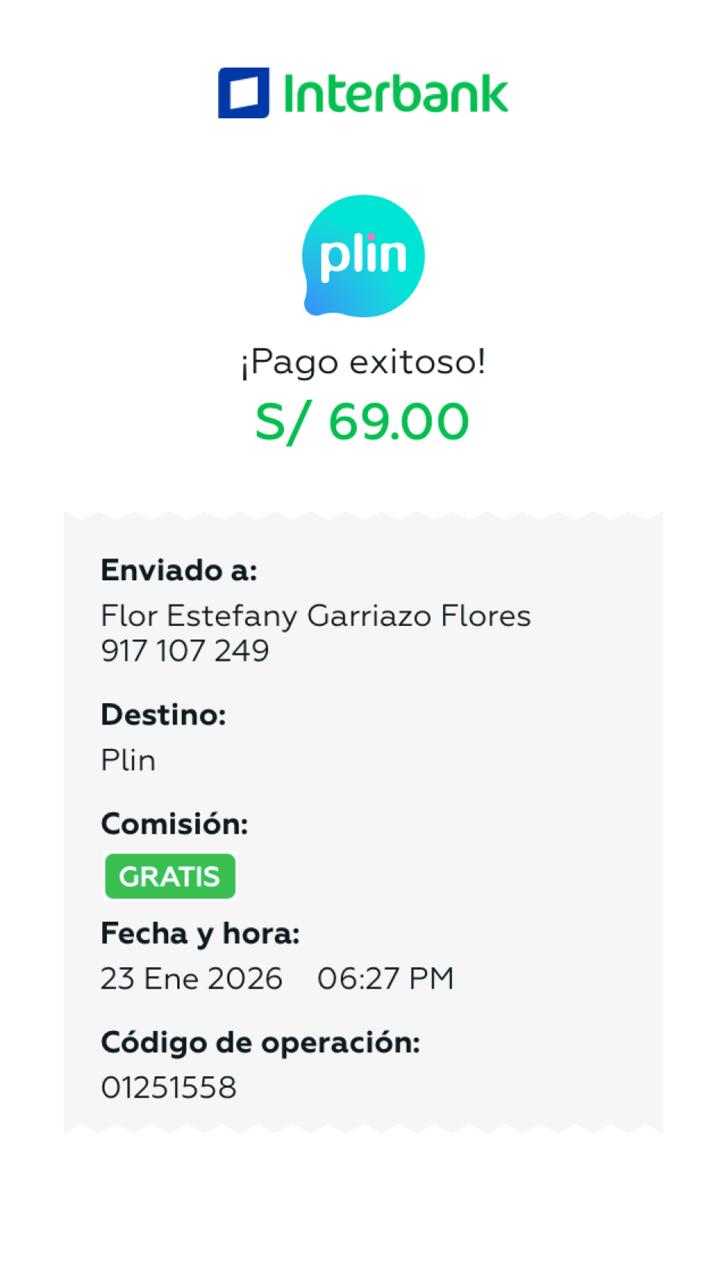This screenshot has width=727, height=1280.
Task: Select the Plin destination value text
Action: click(x=128, y=761)
